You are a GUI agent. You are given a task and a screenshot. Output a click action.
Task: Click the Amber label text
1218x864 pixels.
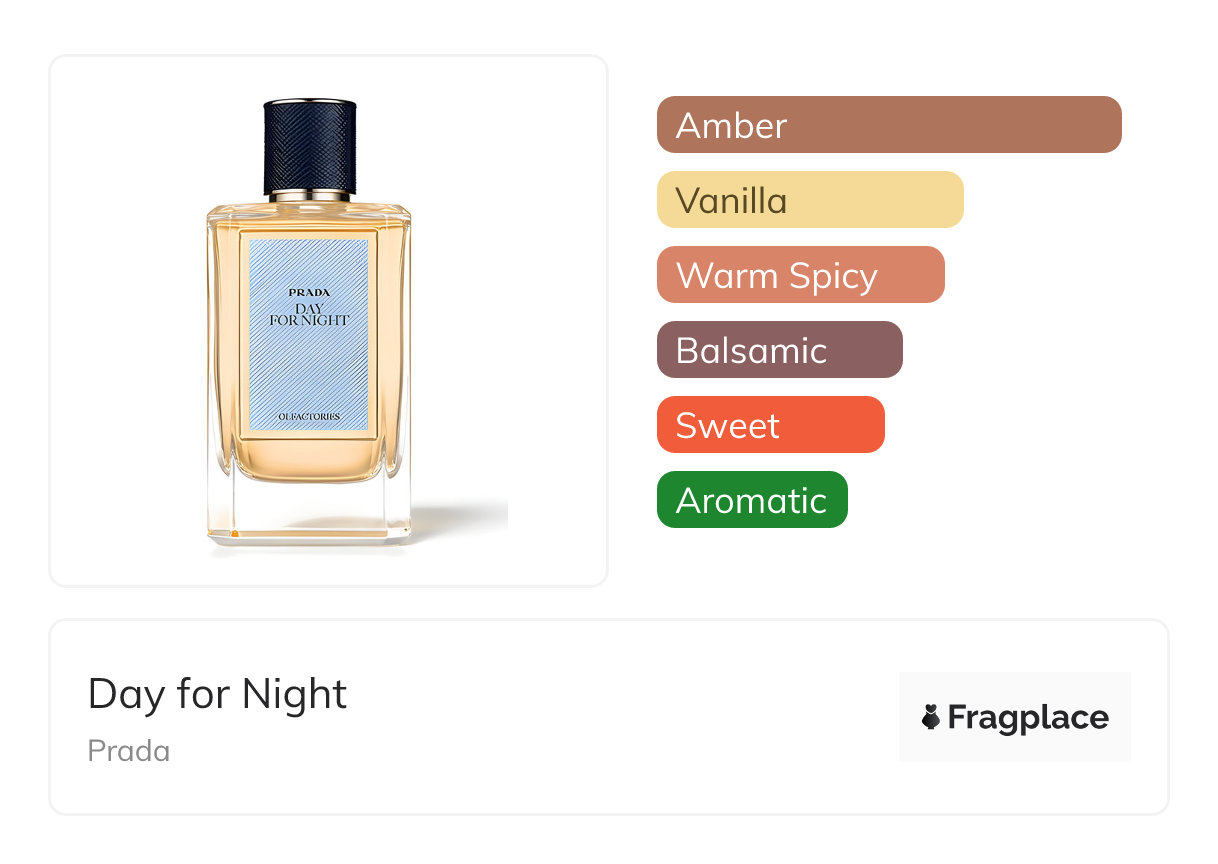pos(731,125)
